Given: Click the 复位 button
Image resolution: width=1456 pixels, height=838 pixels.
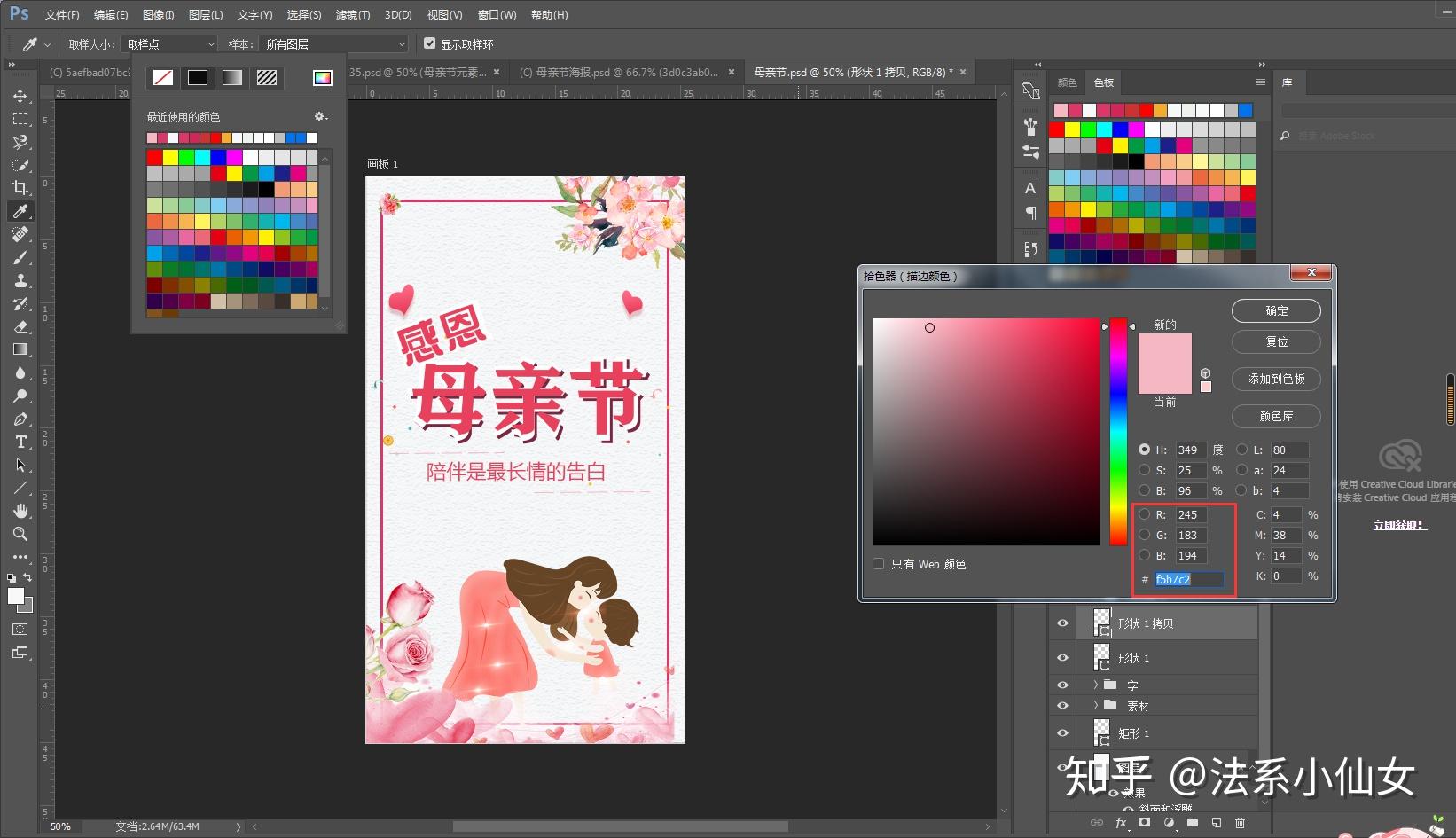Looking at the screenshot, I should [x=1276, y=341].
